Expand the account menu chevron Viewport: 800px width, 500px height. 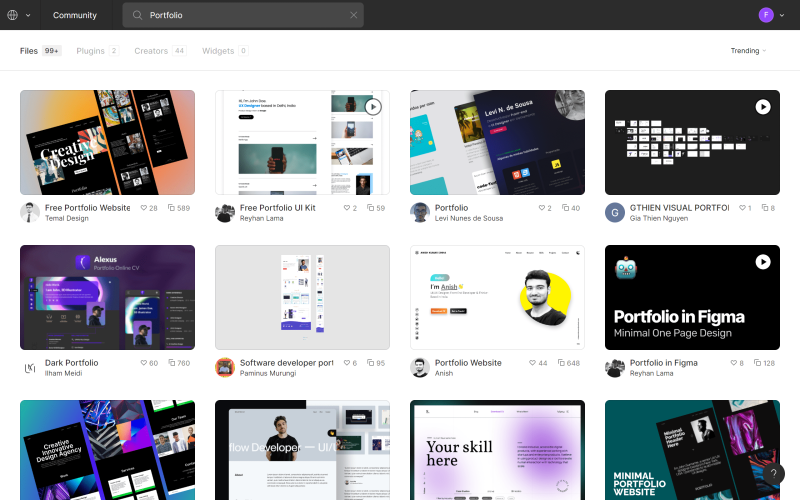pos(782,15)
